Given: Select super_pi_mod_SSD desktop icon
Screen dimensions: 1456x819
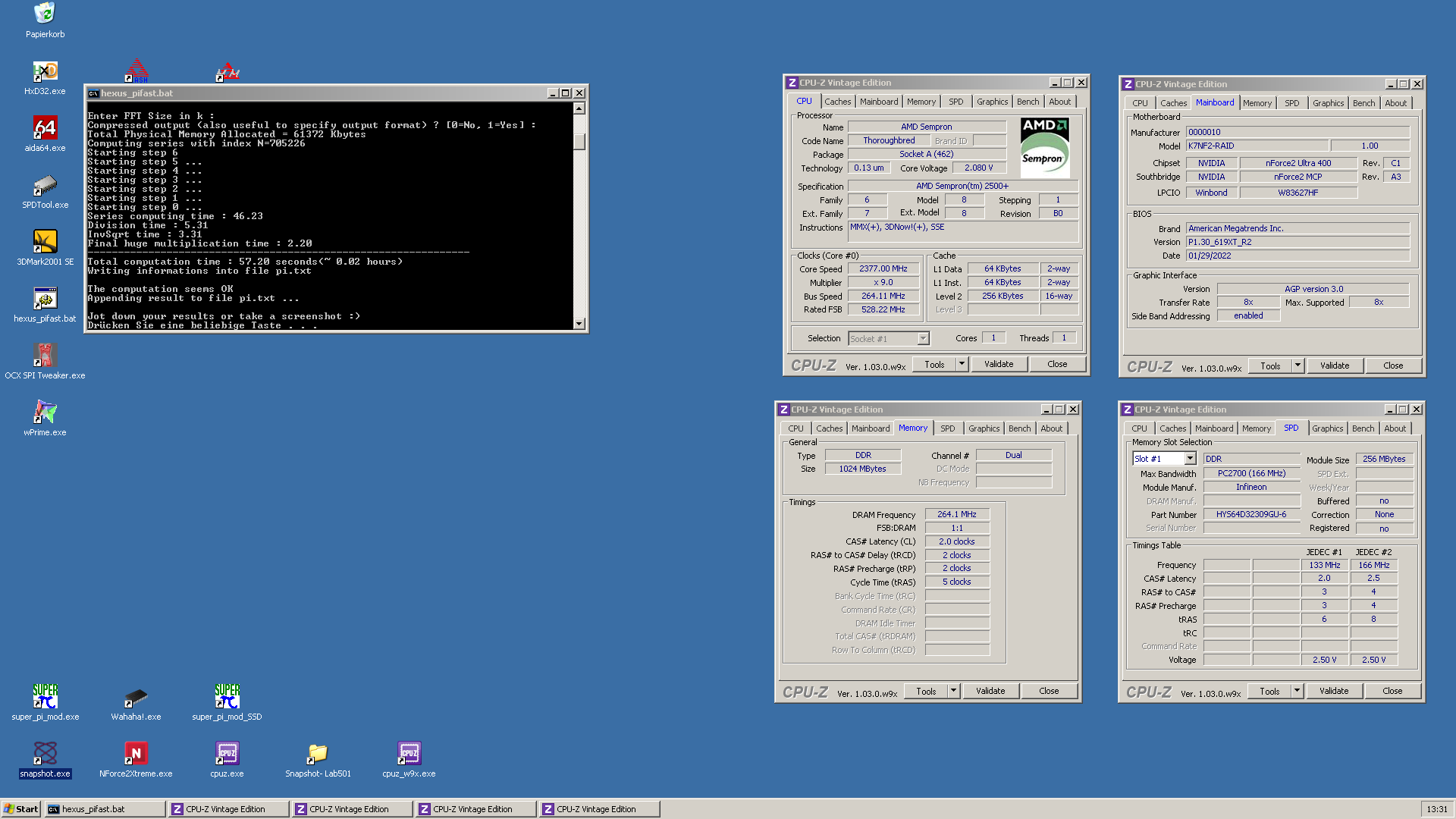Looking at the screenshot, I should coord(227,696).
